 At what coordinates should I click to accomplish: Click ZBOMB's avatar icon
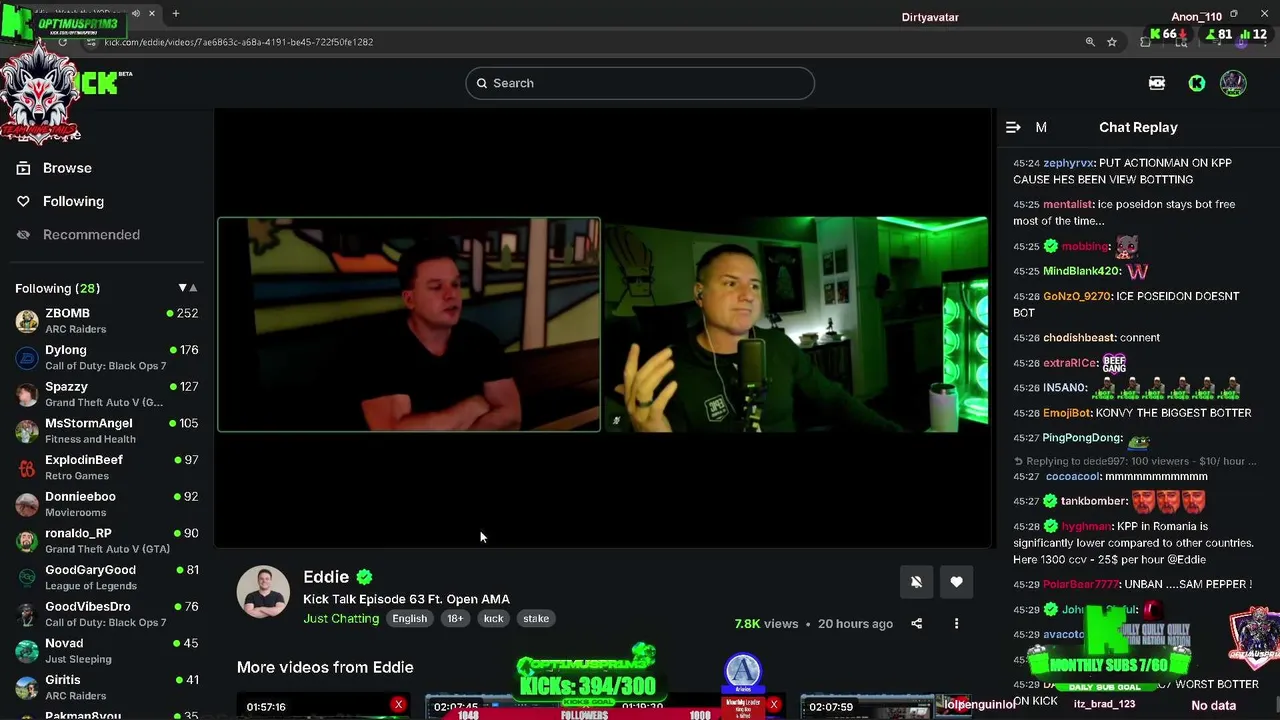27,321
